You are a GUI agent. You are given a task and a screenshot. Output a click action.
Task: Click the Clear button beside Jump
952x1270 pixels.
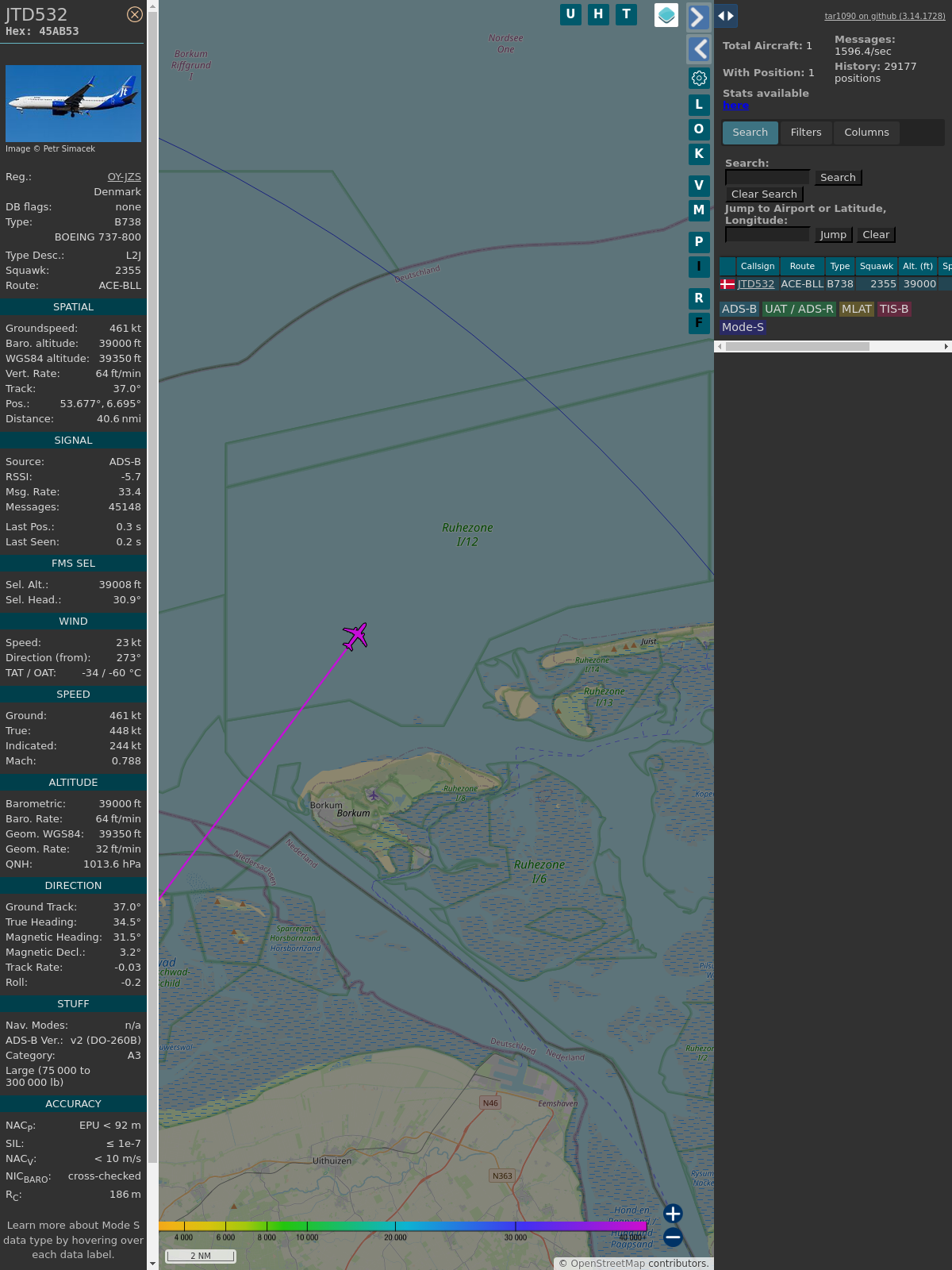876,235
